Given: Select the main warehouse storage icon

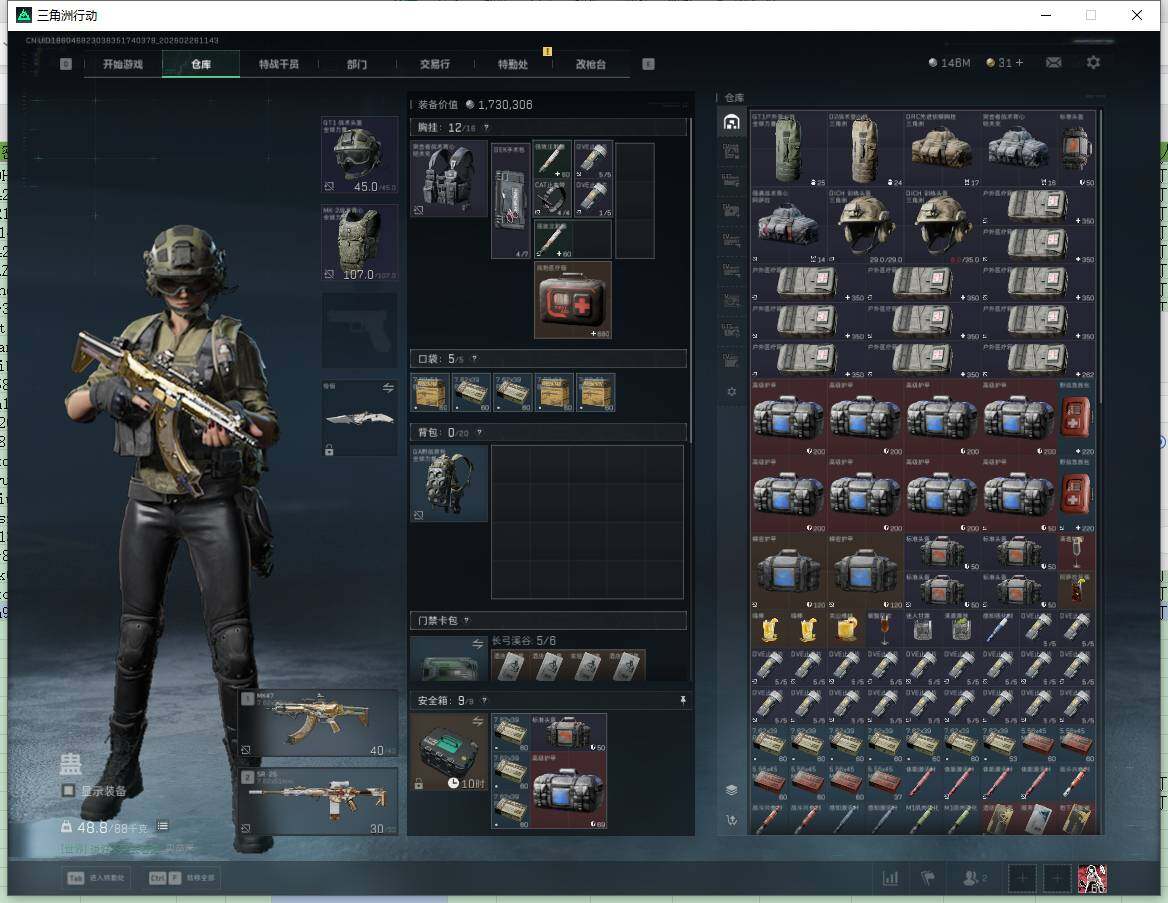Looking at the screenshot, I should pyautogui.click(x=731, y=122).
